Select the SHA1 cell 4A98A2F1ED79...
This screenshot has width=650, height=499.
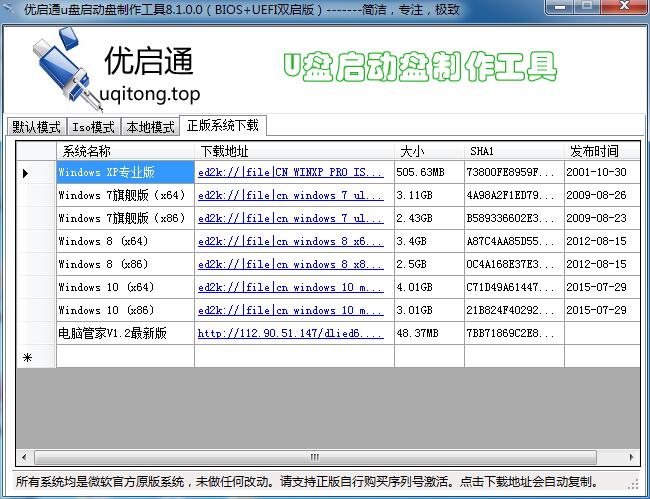tap(514, 195)
